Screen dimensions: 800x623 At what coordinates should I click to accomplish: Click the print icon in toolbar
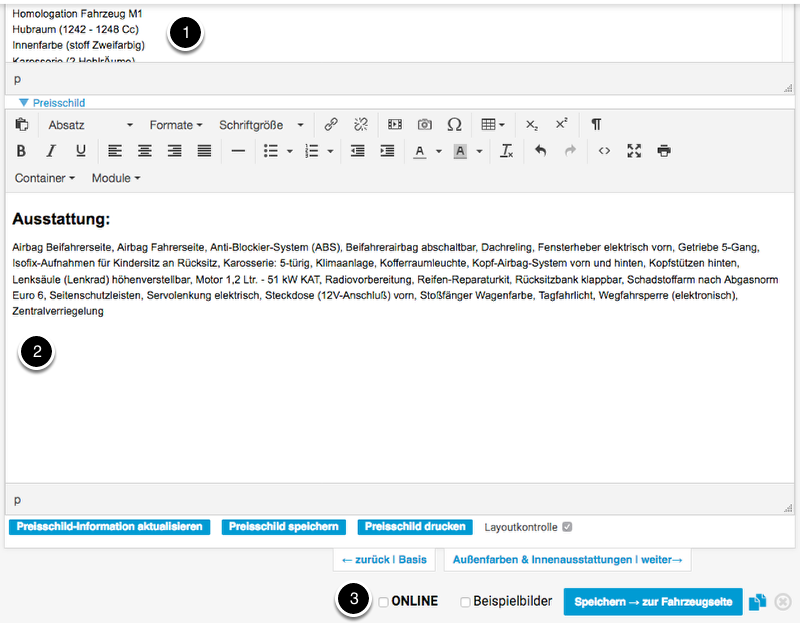point(664,151)
